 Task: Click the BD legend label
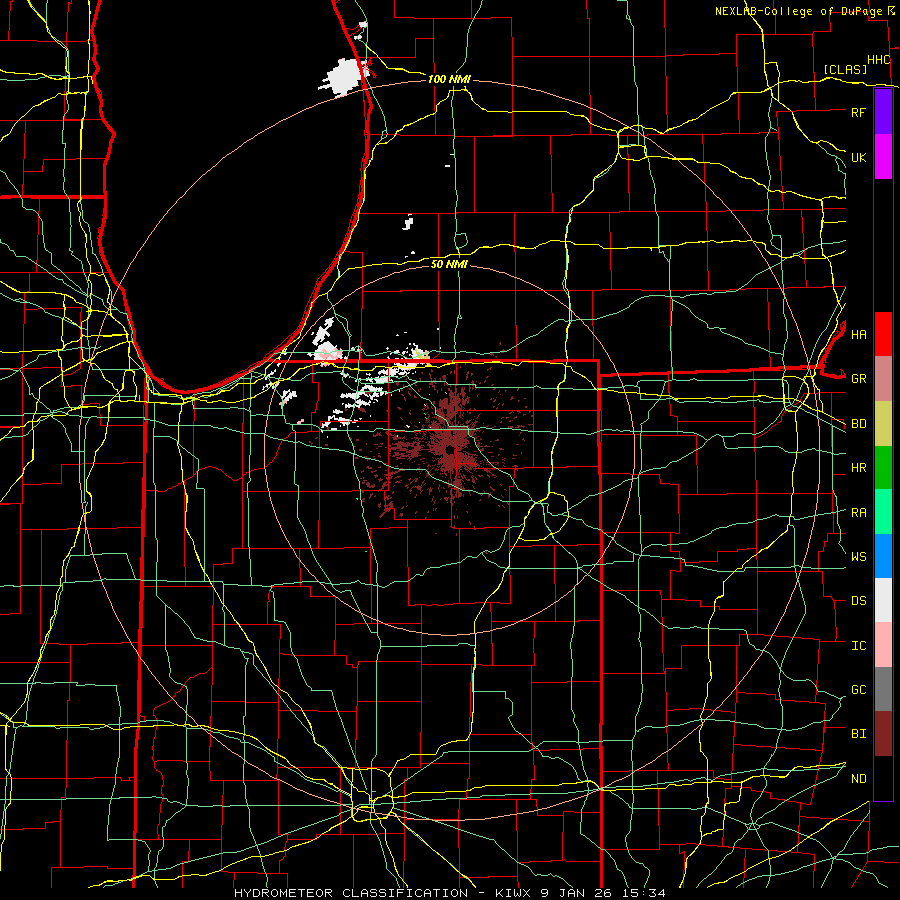858,424
